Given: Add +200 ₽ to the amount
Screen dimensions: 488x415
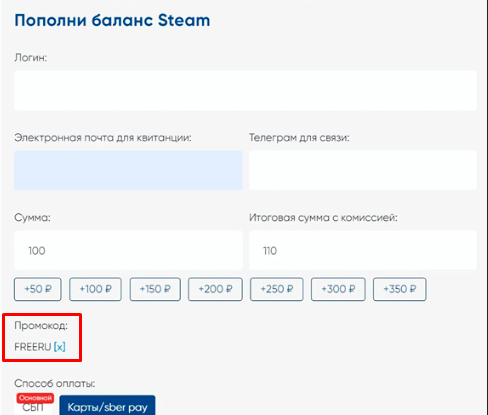Looking at the screenshot, I should click(x=215, y=289).
